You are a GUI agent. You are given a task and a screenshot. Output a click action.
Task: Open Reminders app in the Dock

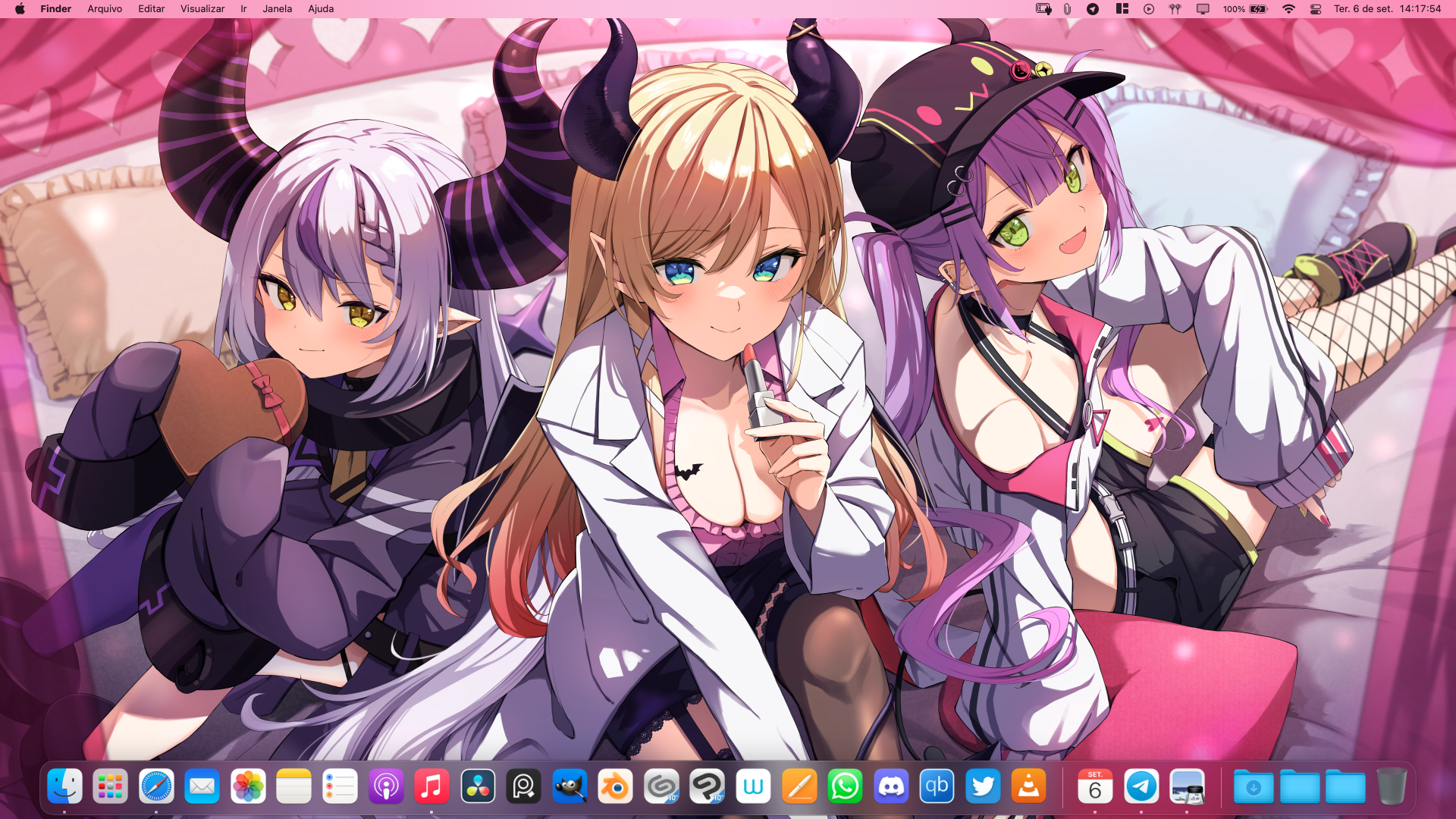(340, 786)
